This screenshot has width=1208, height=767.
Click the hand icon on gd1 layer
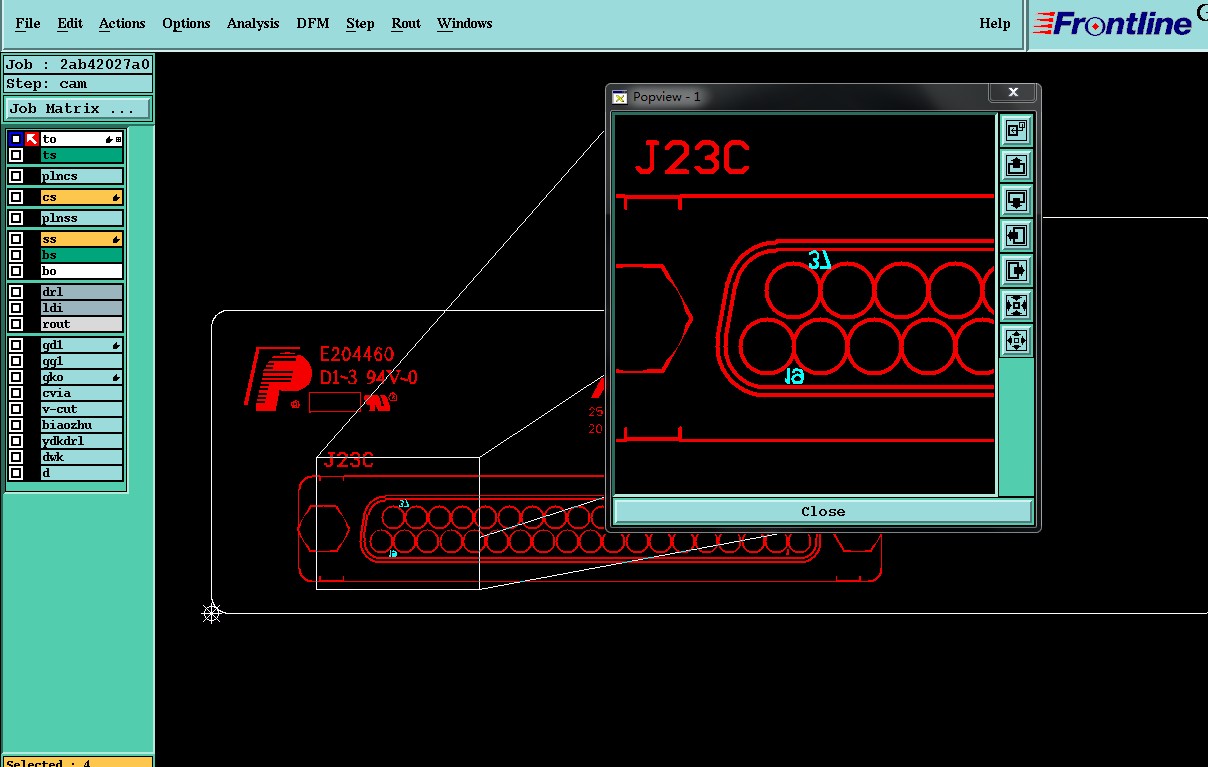click(117, 346)
